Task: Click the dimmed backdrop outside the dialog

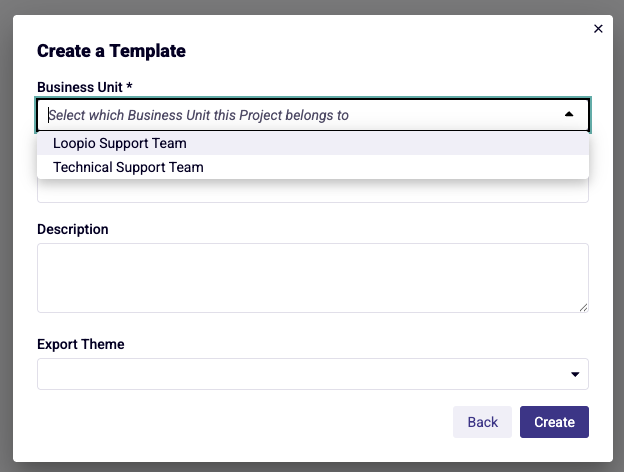Action: tap(6, 239)
